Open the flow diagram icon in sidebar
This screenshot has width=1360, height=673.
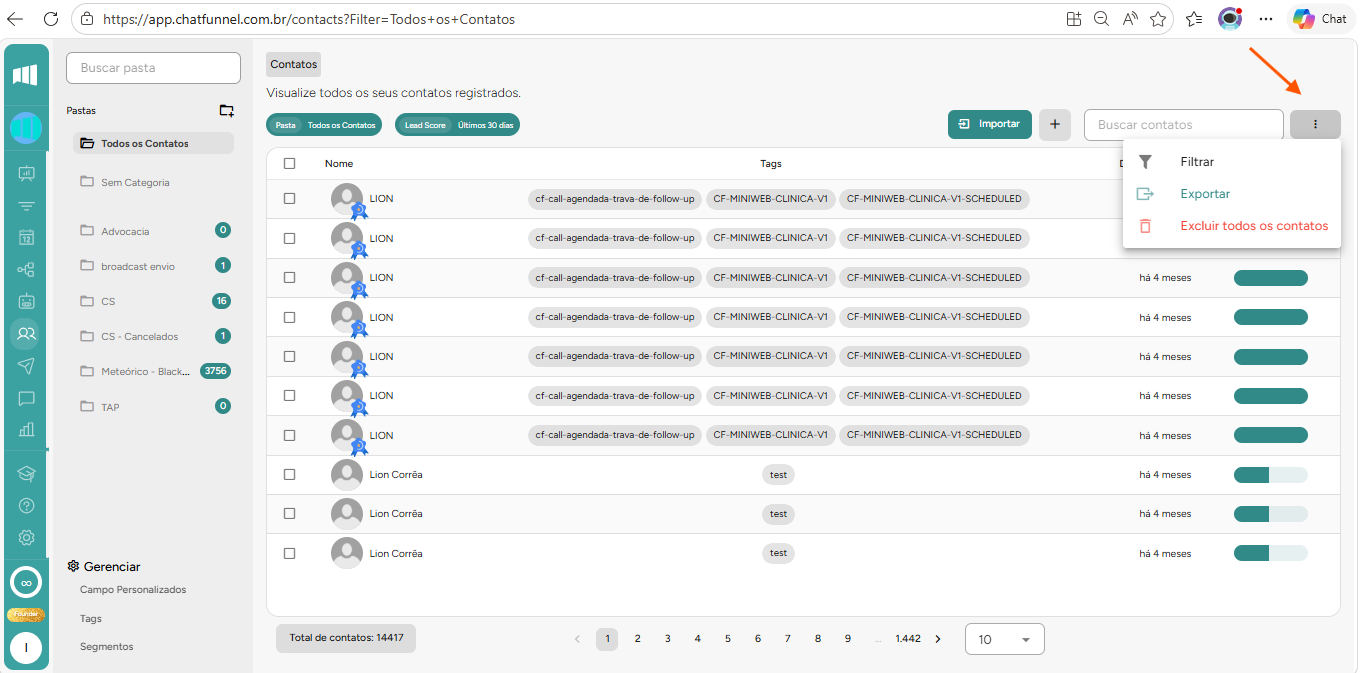(x=26, y=269)
